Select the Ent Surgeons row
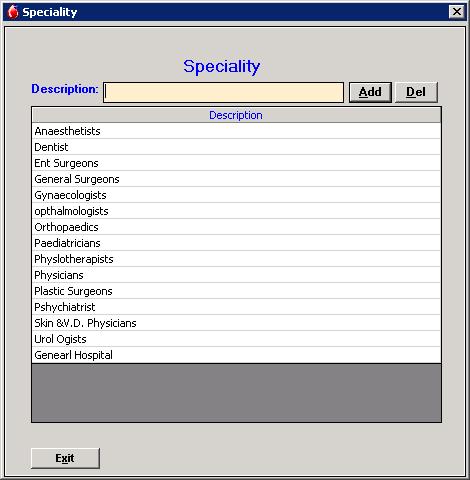This screenshot has height=480, width=470. click(236, 163)
